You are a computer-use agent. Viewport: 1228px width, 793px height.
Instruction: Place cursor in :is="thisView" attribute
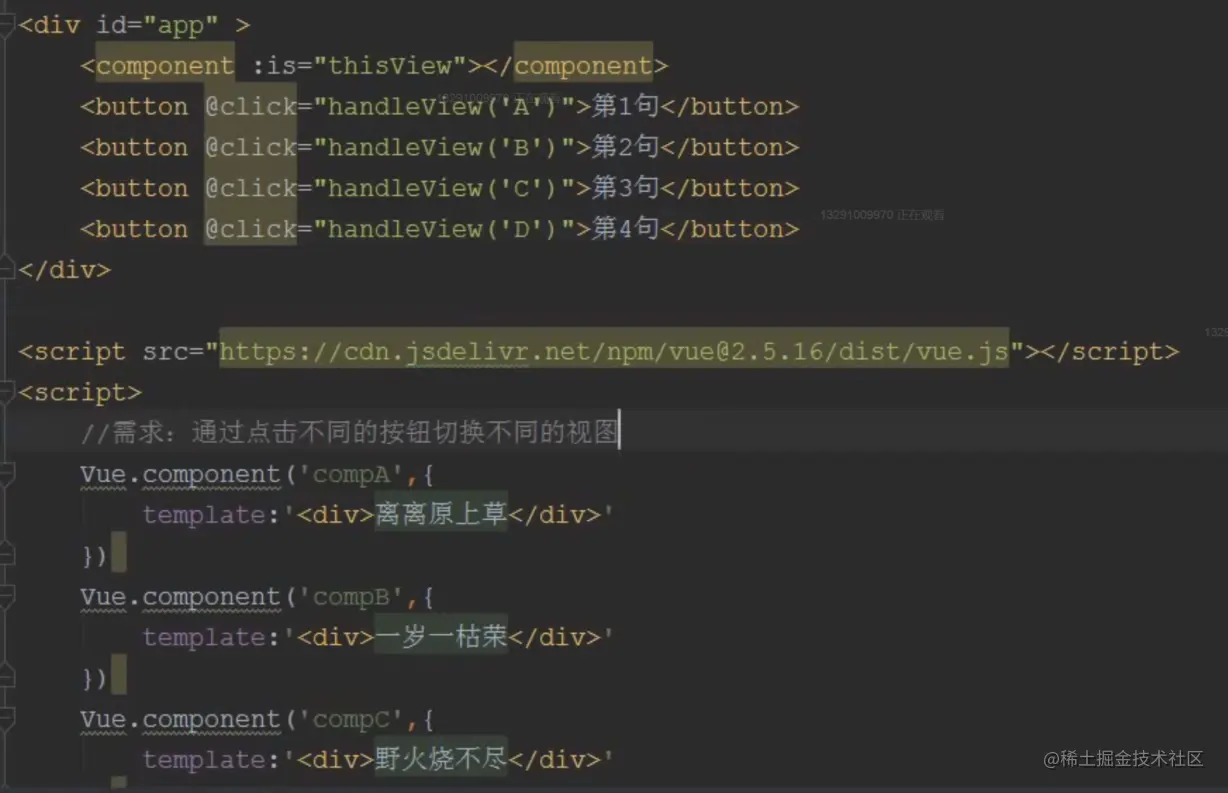tap(360, 66)
